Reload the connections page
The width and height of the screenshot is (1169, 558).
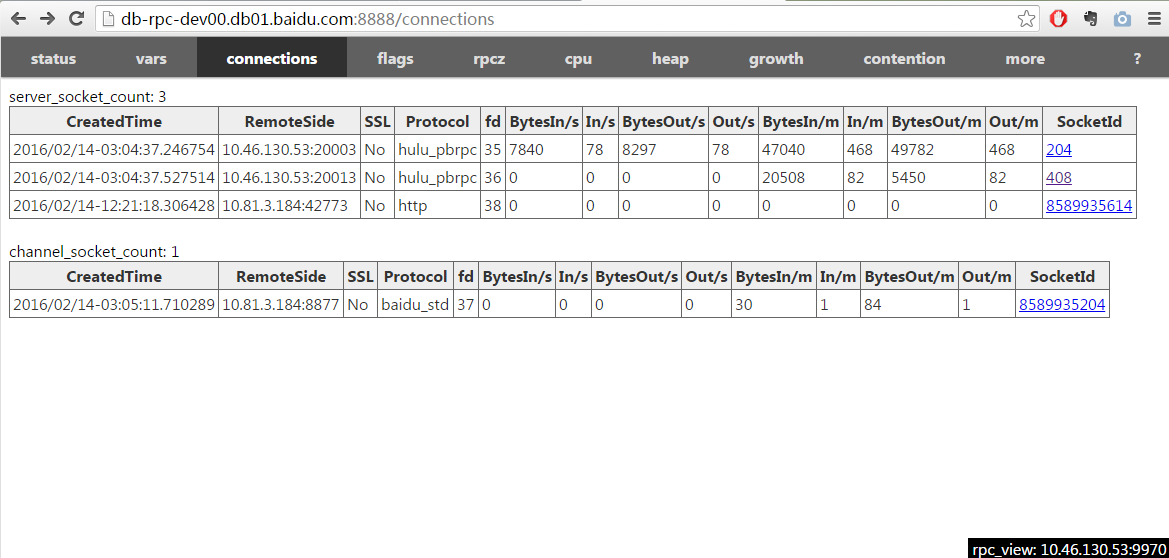[x=76, y=18]
